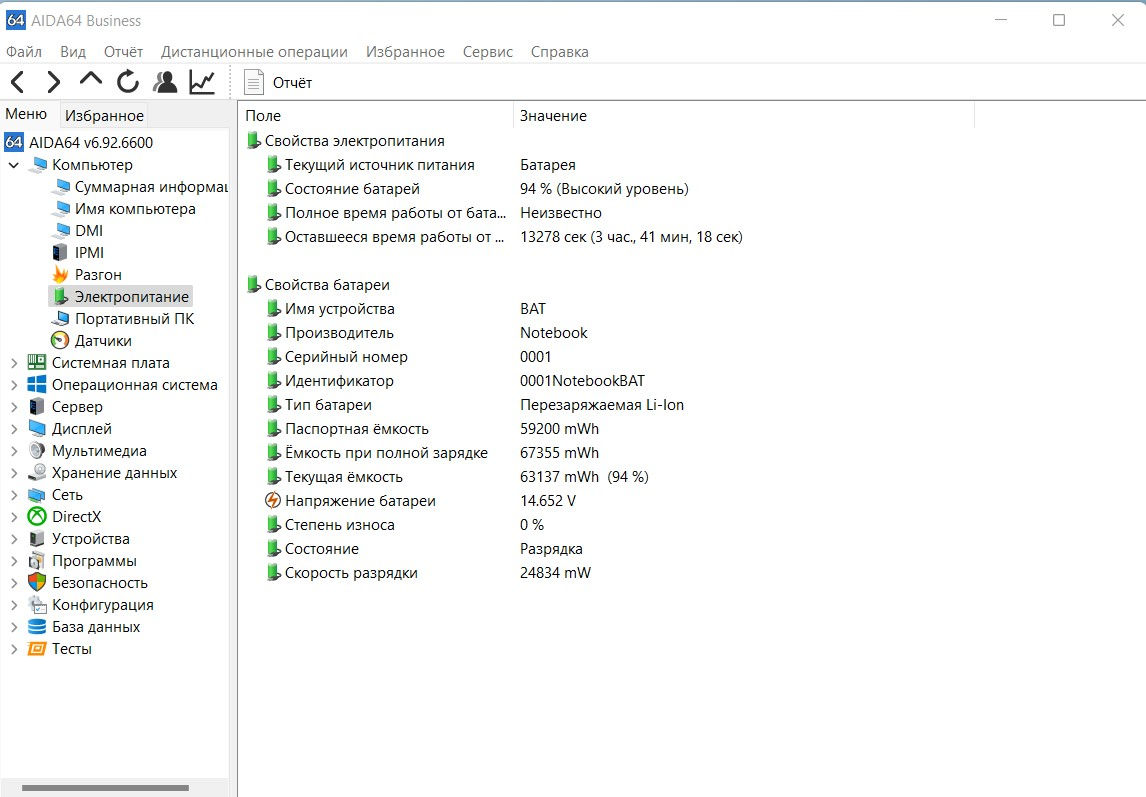Viewport: 1146px width, 797px height.
Task: Open the Сервис menu
Action: (487, 52)
